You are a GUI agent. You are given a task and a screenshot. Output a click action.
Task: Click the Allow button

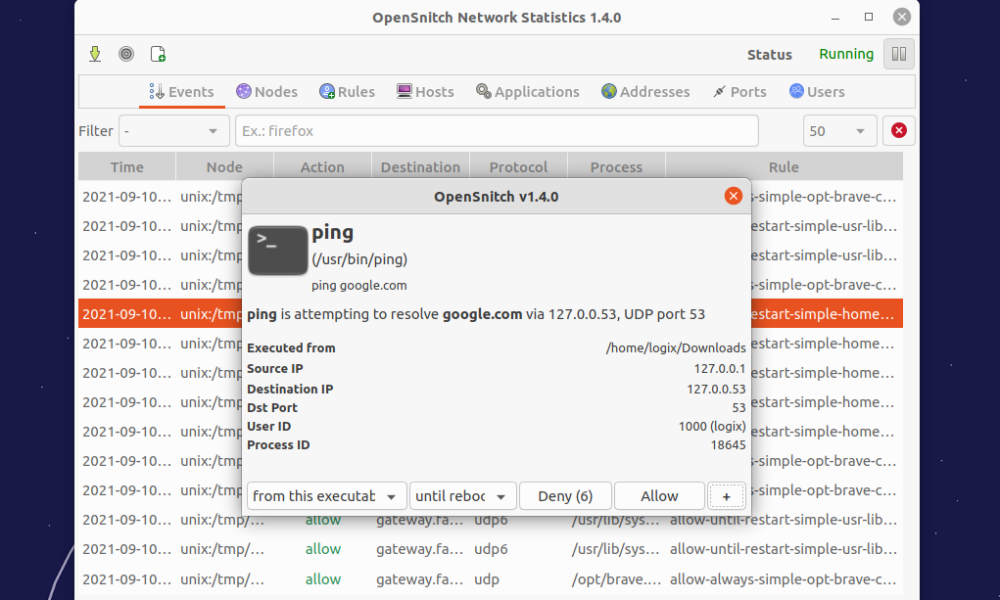click(659, 496)
